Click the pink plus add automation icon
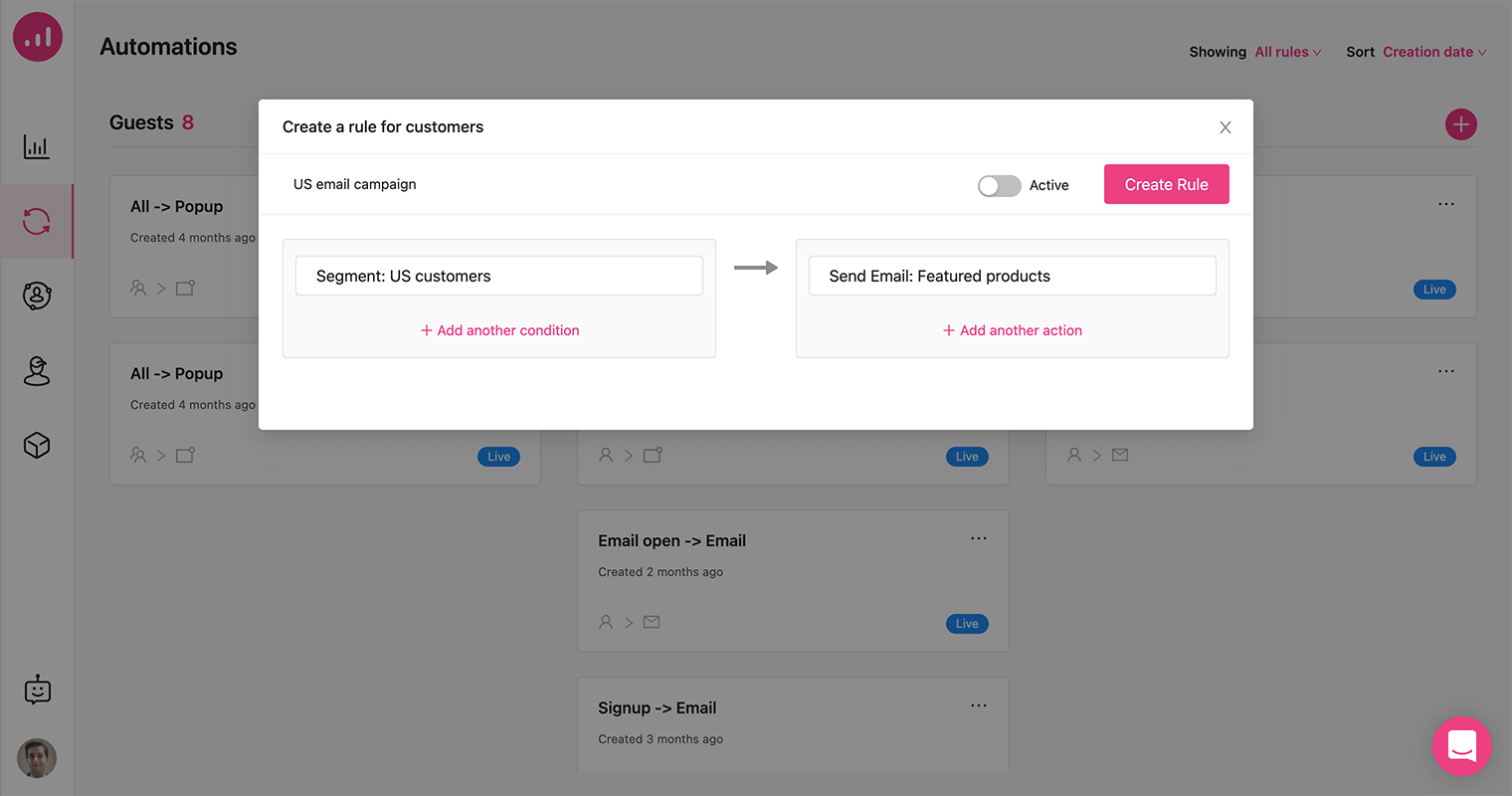This screenshot has width=1512, height=796. click(1460, 124)
